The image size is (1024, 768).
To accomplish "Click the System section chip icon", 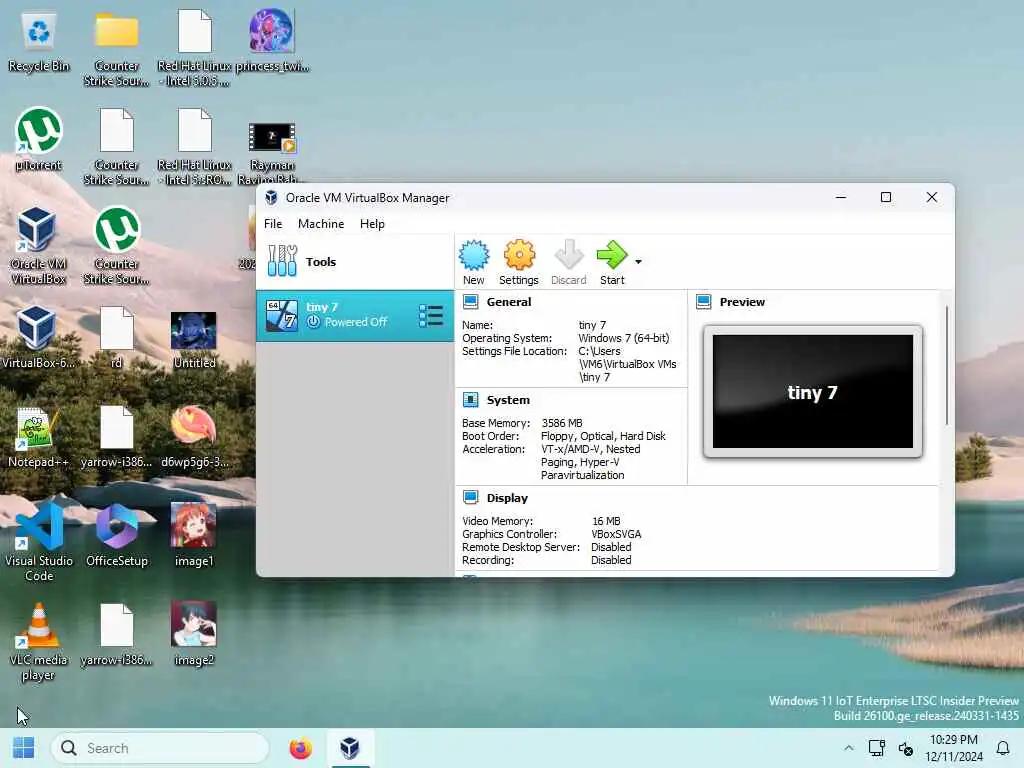I will (470, 400).
